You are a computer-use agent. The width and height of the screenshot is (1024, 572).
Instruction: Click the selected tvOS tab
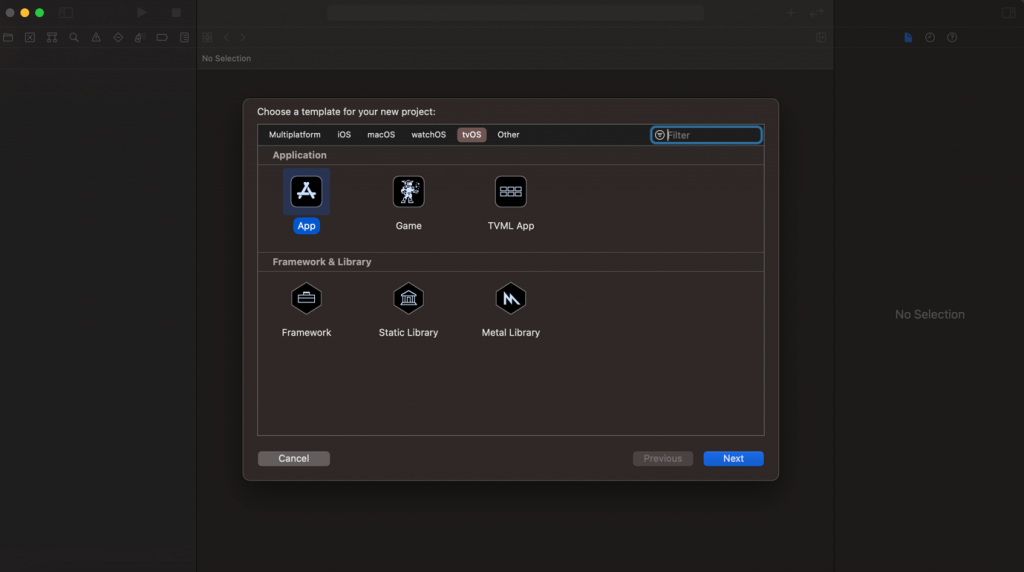click(472, 135)
